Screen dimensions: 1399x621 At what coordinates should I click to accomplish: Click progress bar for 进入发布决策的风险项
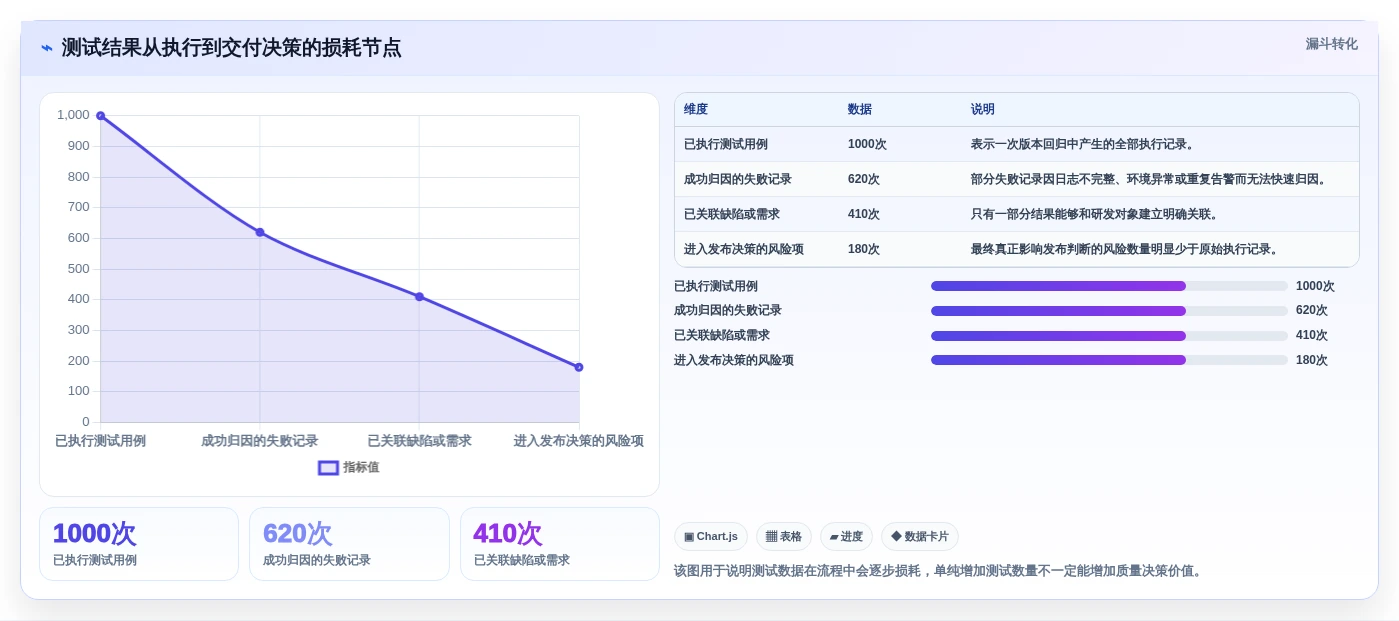(x=1109, y=360)
